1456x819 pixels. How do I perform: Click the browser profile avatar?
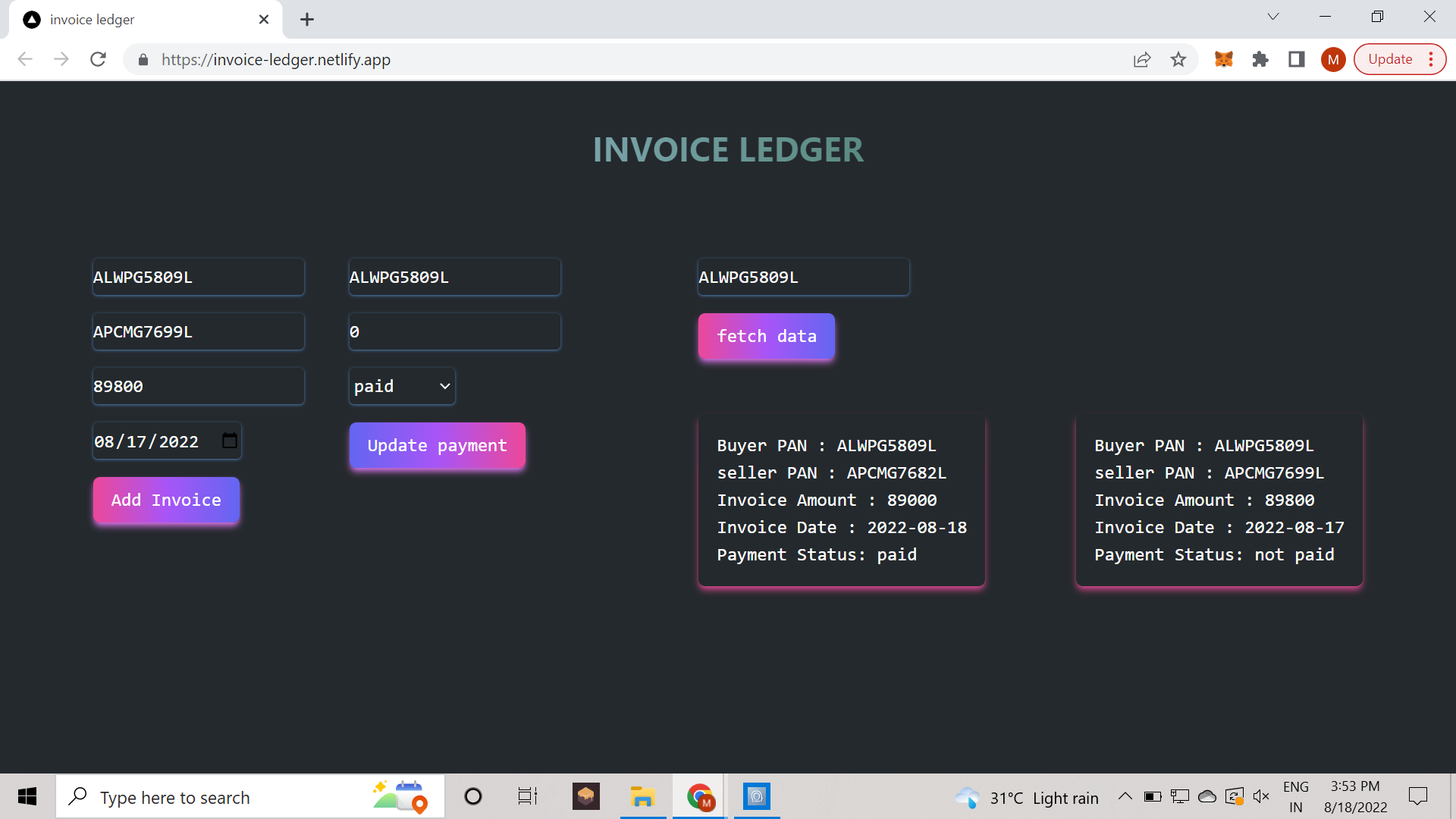1333,59
